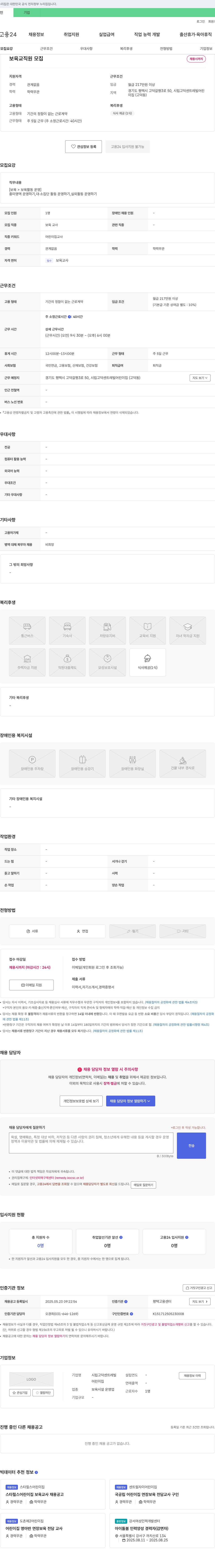
Task: Jump to the 기업정보 section tab
Action: pos(206,49)
